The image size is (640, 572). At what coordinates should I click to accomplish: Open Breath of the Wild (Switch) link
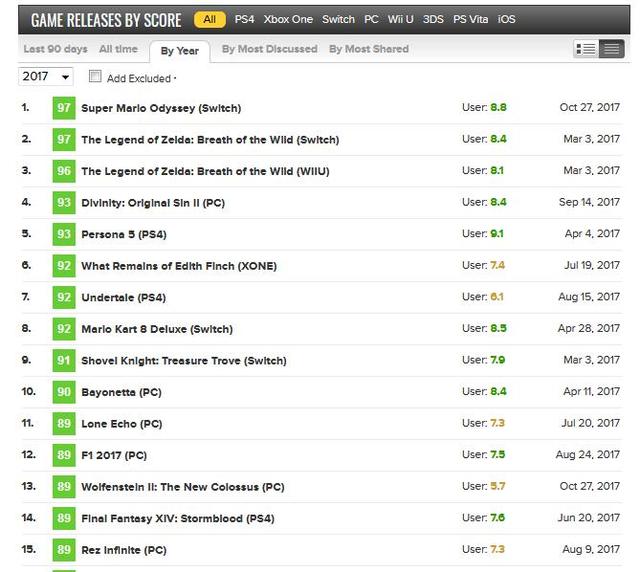(x=210, y=140)
